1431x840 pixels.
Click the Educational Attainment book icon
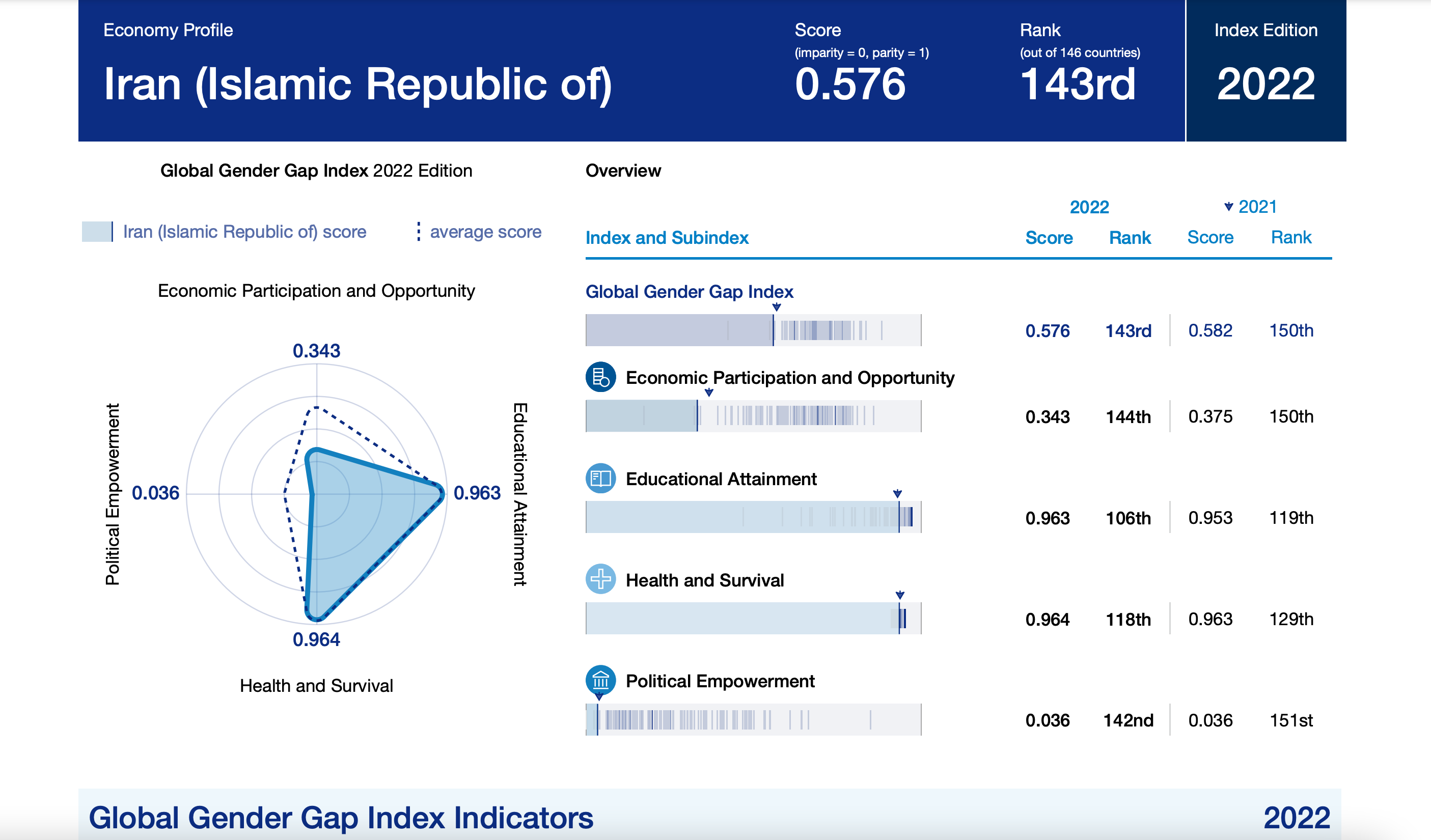click(x=600, y=479)
